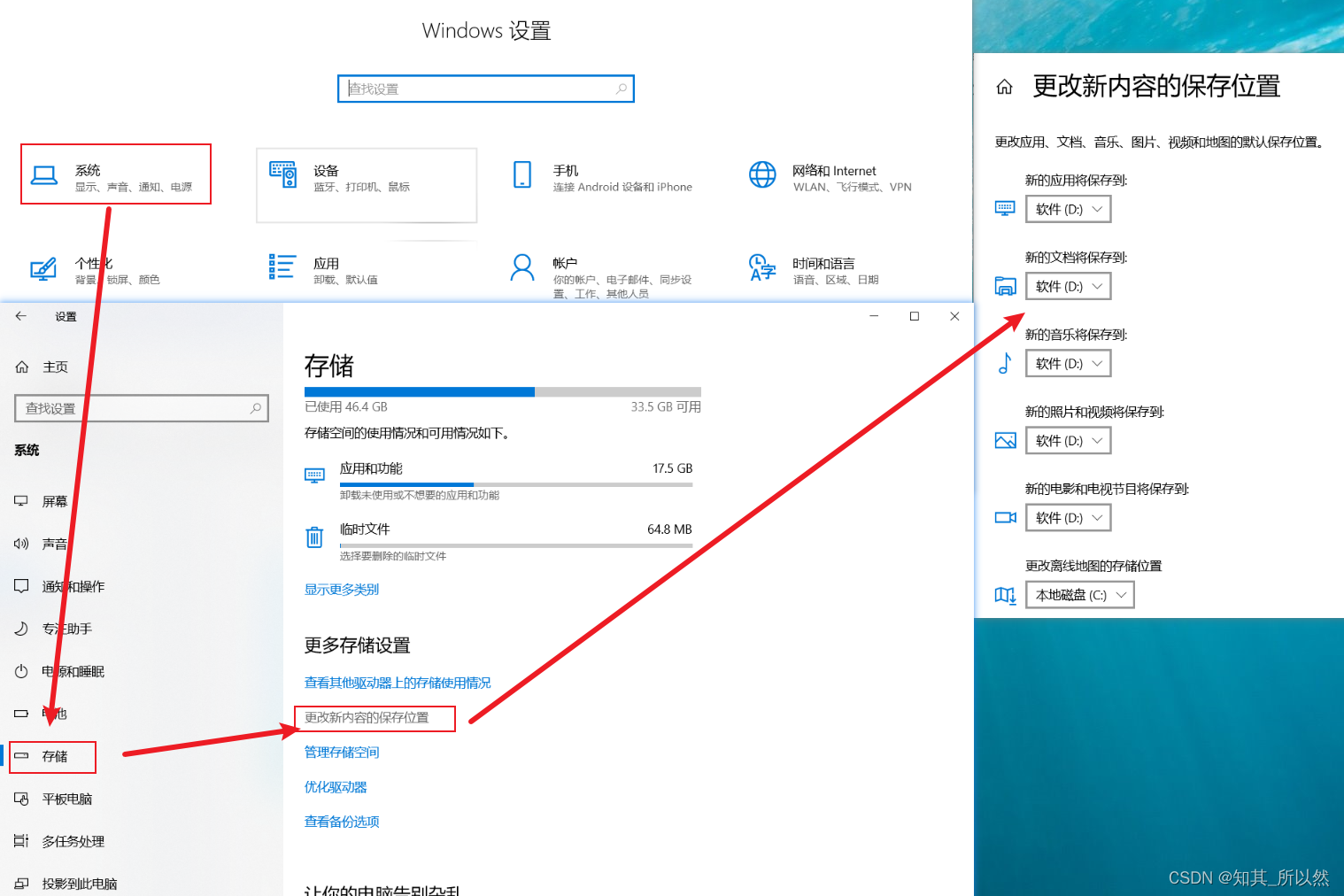Open the 新的电影和电视节目将保存到 drive dropdown
The width and height of the screenshot is (1344, 896).
tap(1068, 517)
